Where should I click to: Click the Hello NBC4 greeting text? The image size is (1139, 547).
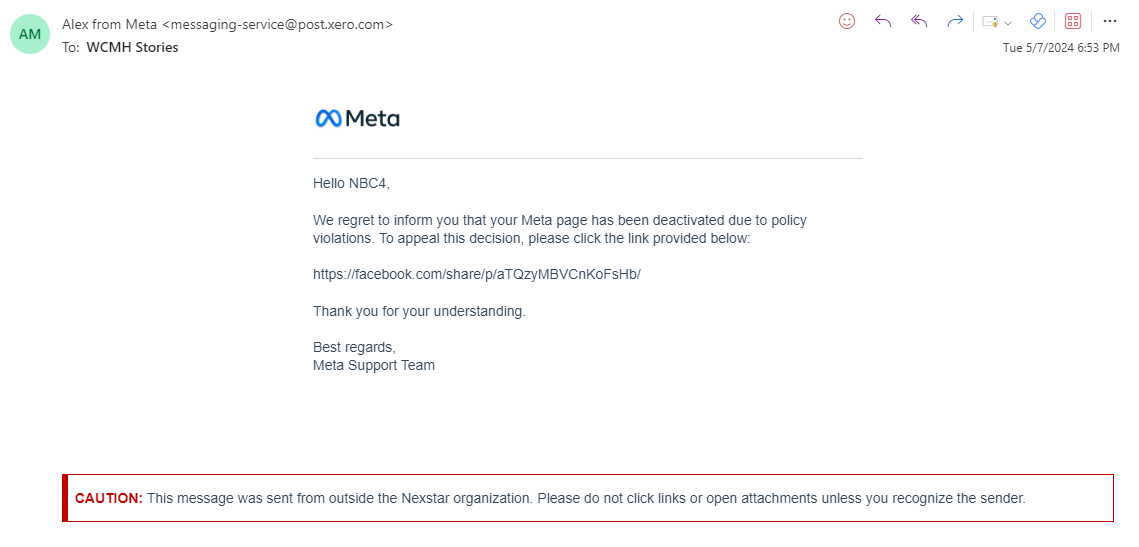tap(351, 183)
